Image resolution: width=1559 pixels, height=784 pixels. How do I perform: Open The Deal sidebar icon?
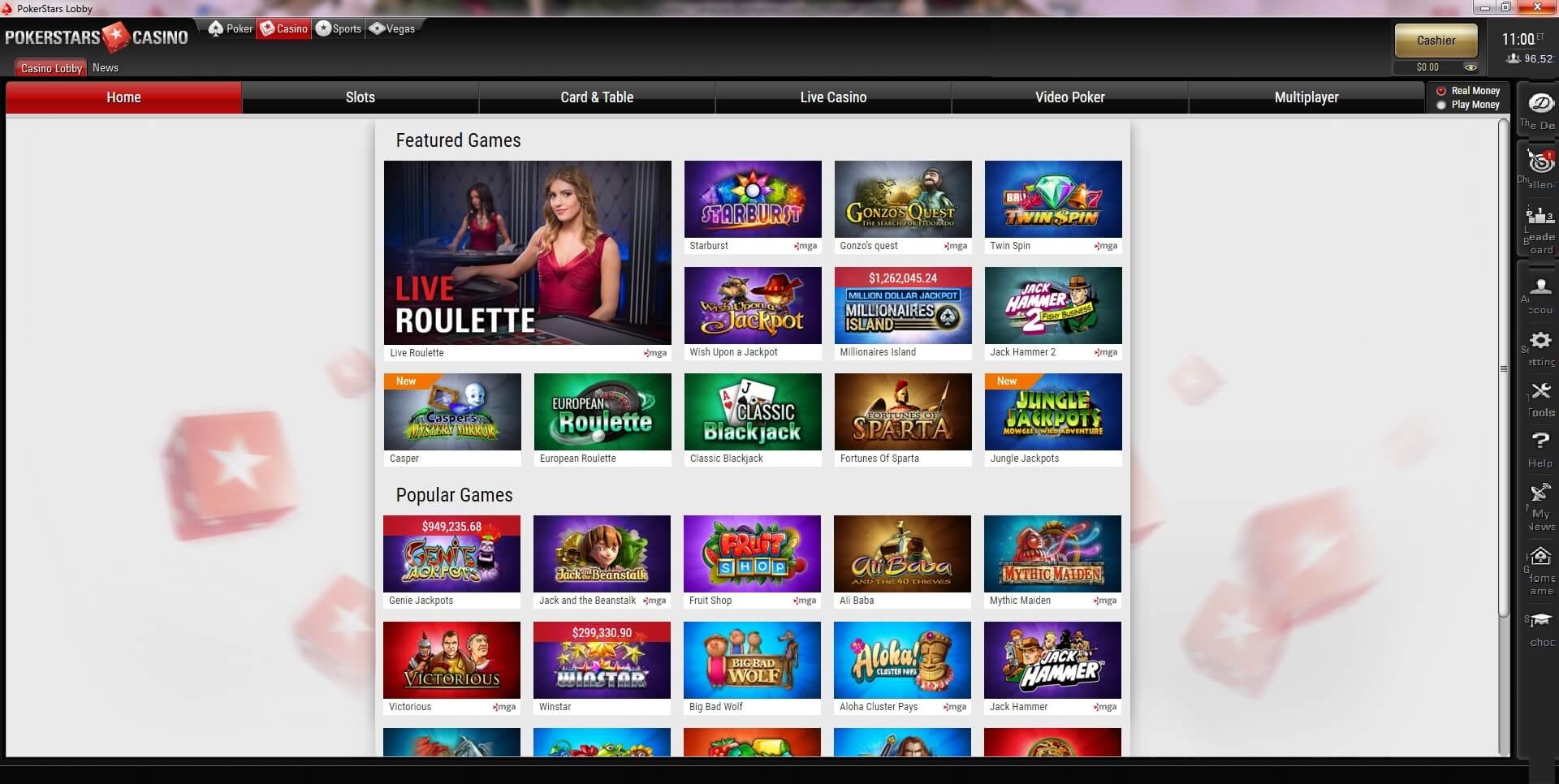[x=1540, y=103]
